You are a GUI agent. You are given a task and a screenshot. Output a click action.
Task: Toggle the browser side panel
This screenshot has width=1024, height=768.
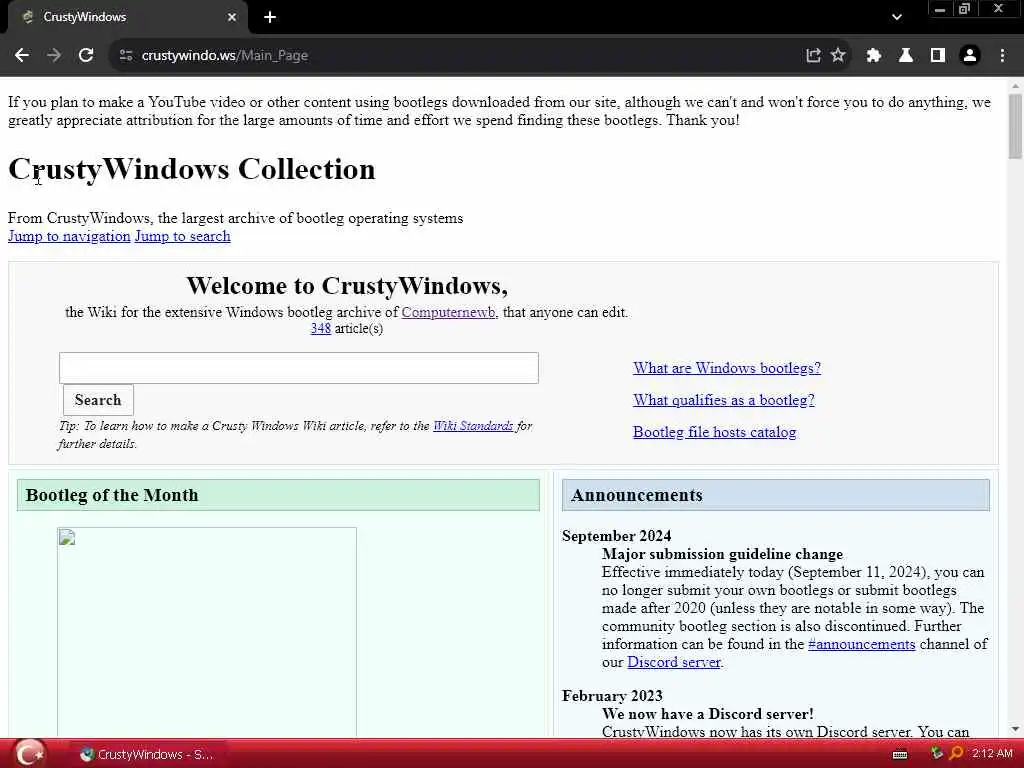point(938,56)
